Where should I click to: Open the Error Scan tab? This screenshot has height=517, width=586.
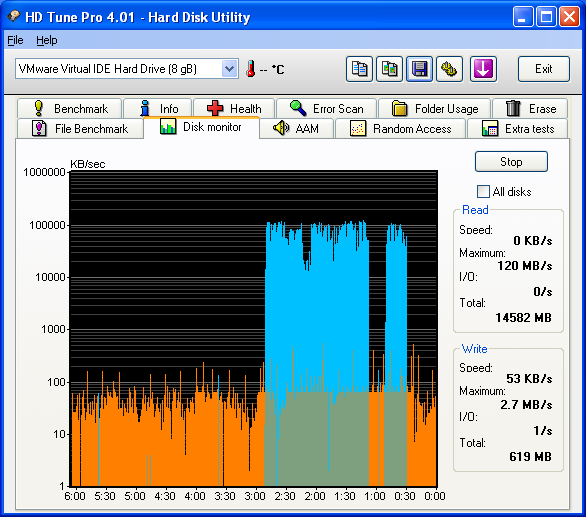(326, 108)
